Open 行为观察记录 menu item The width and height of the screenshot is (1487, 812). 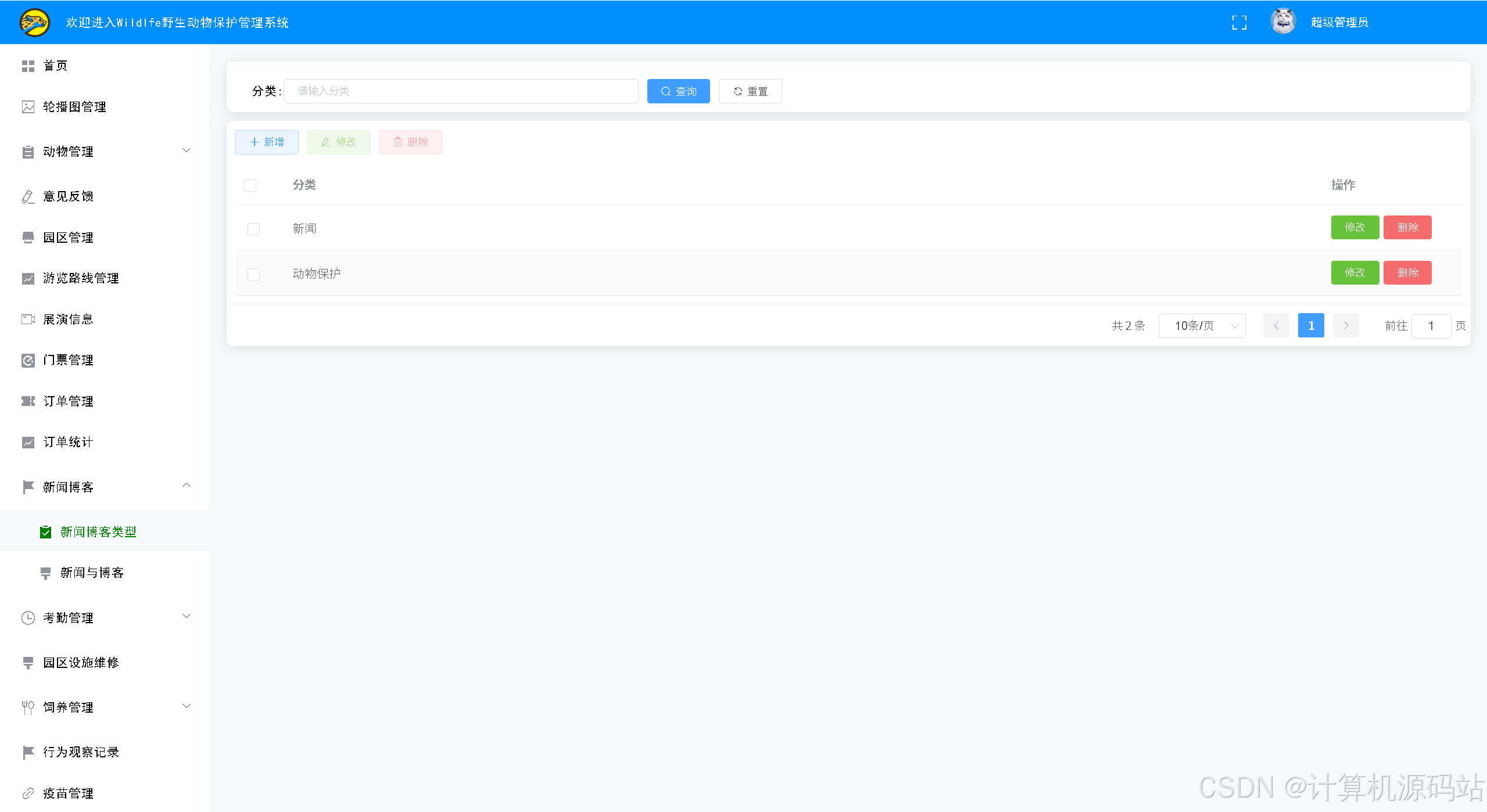[x=105, y=752]
